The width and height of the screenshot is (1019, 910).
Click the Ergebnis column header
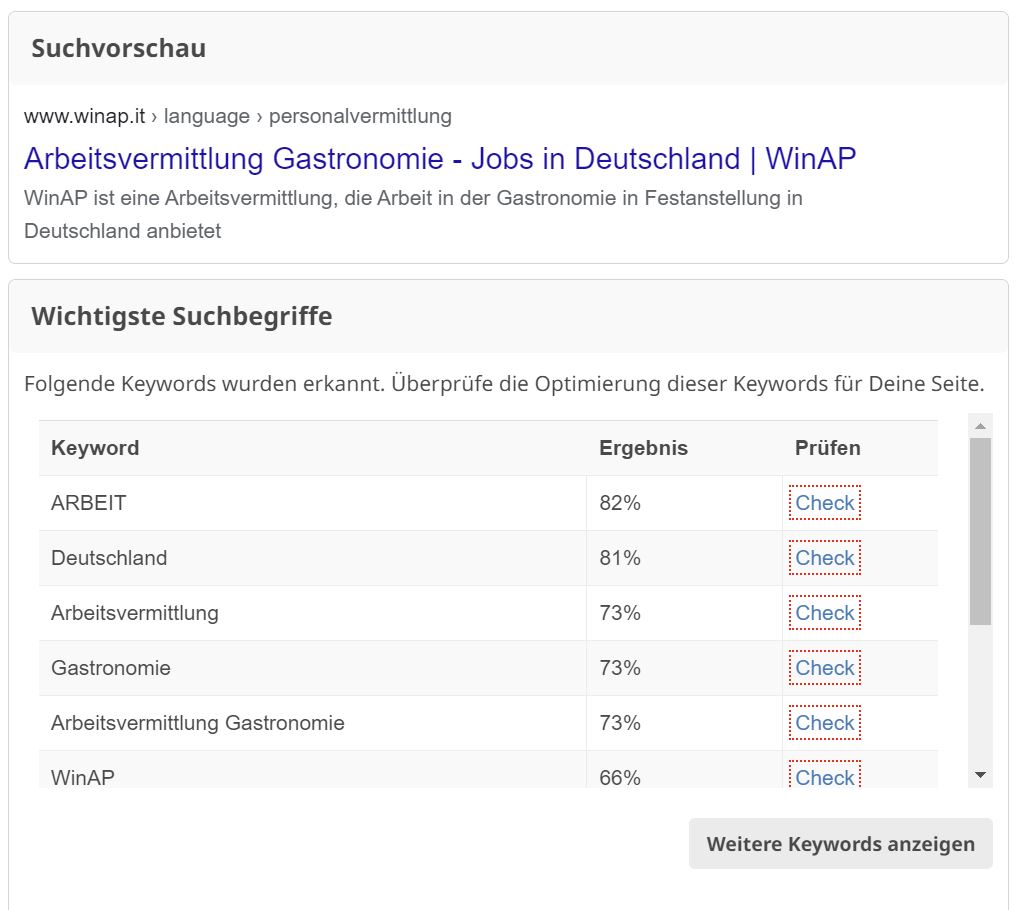pos(643,448)
